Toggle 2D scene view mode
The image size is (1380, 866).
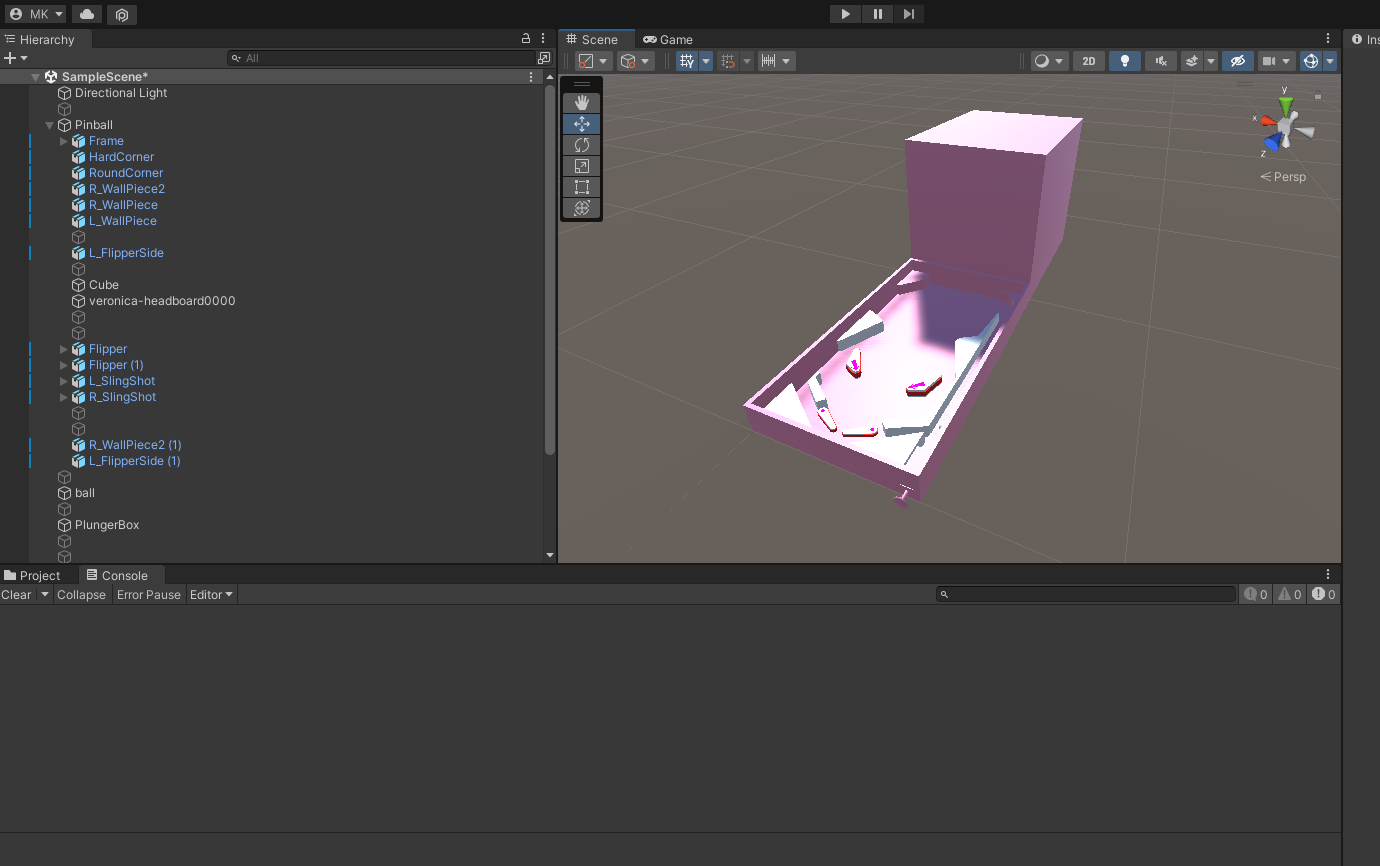1088,61
